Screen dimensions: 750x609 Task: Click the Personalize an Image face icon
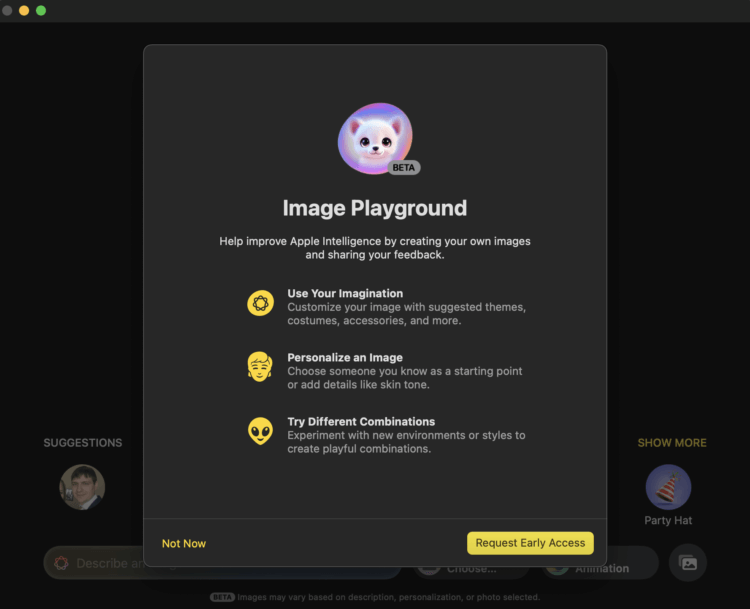pos(260,366)
